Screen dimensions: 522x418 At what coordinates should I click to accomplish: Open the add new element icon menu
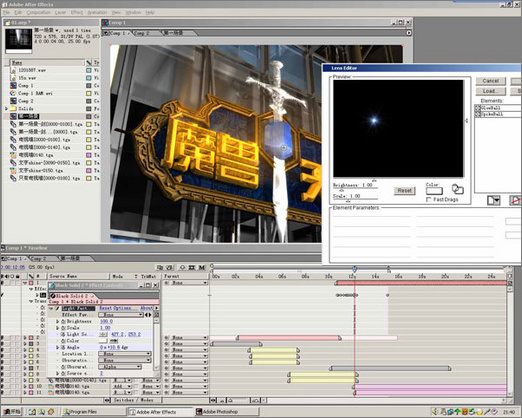tap(493, 200)
